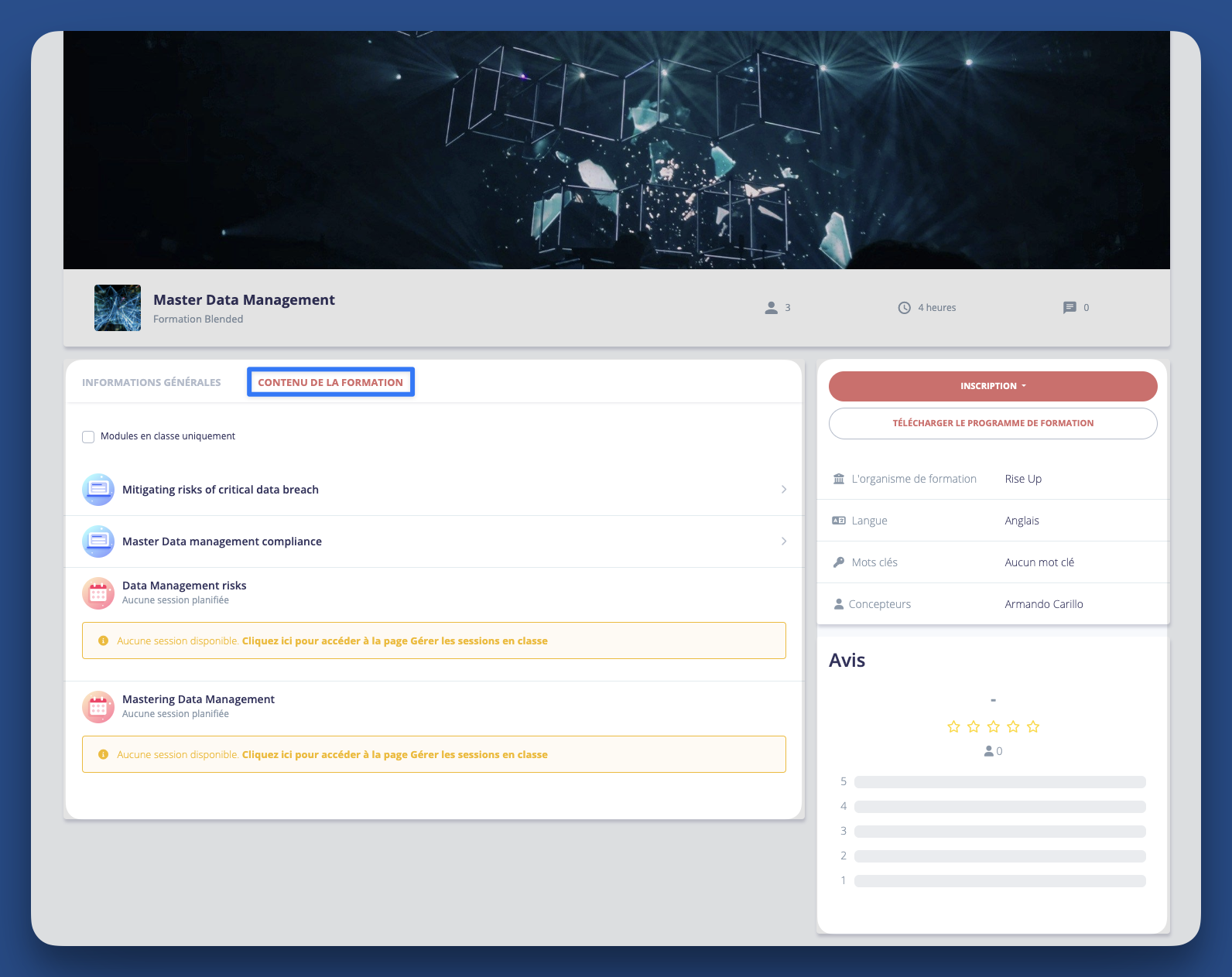The width and height of the screenshot is (1232, 977).
Task: Open session management link under Data Management risks
Action: tap(395, 641)
